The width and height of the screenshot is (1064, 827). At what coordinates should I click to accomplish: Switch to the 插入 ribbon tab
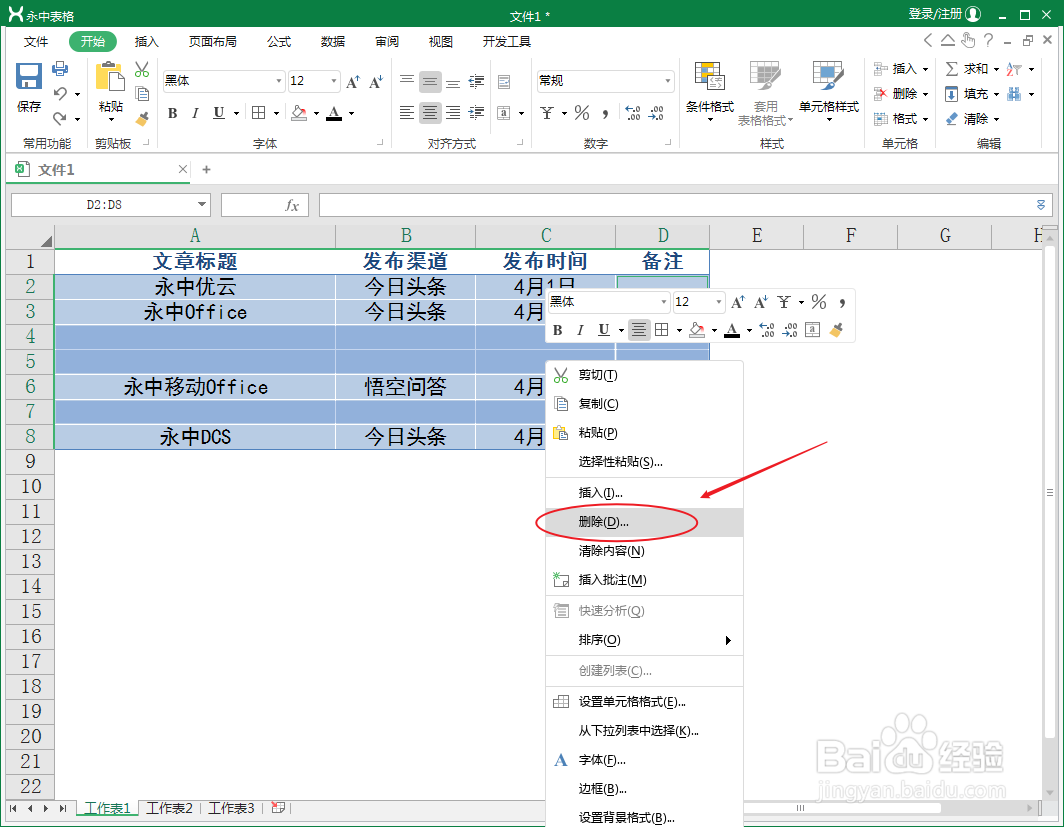point(146,41)
